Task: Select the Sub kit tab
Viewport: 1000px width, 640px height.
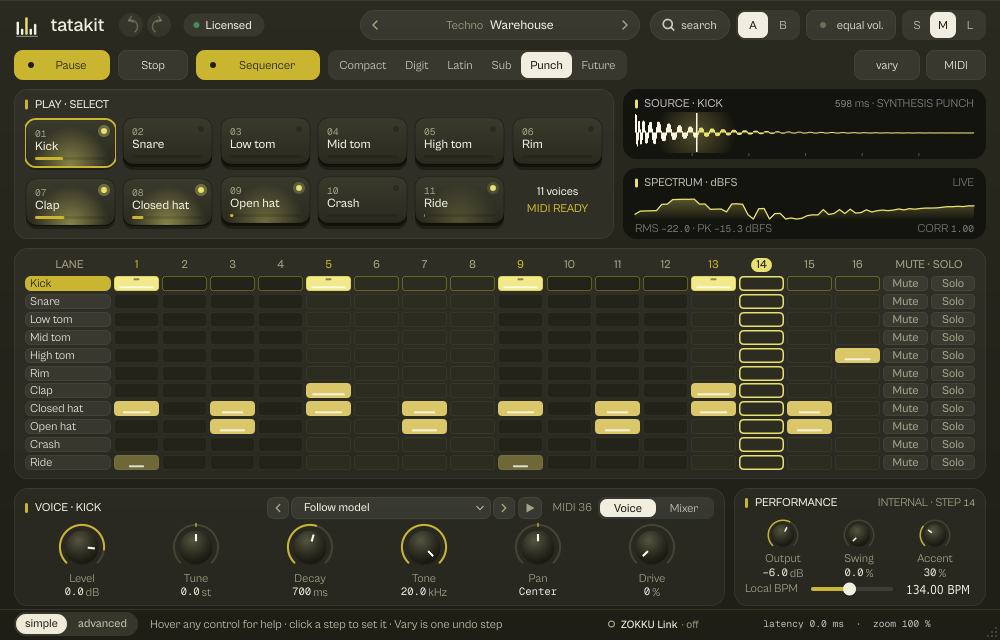Action: point(501,65)
